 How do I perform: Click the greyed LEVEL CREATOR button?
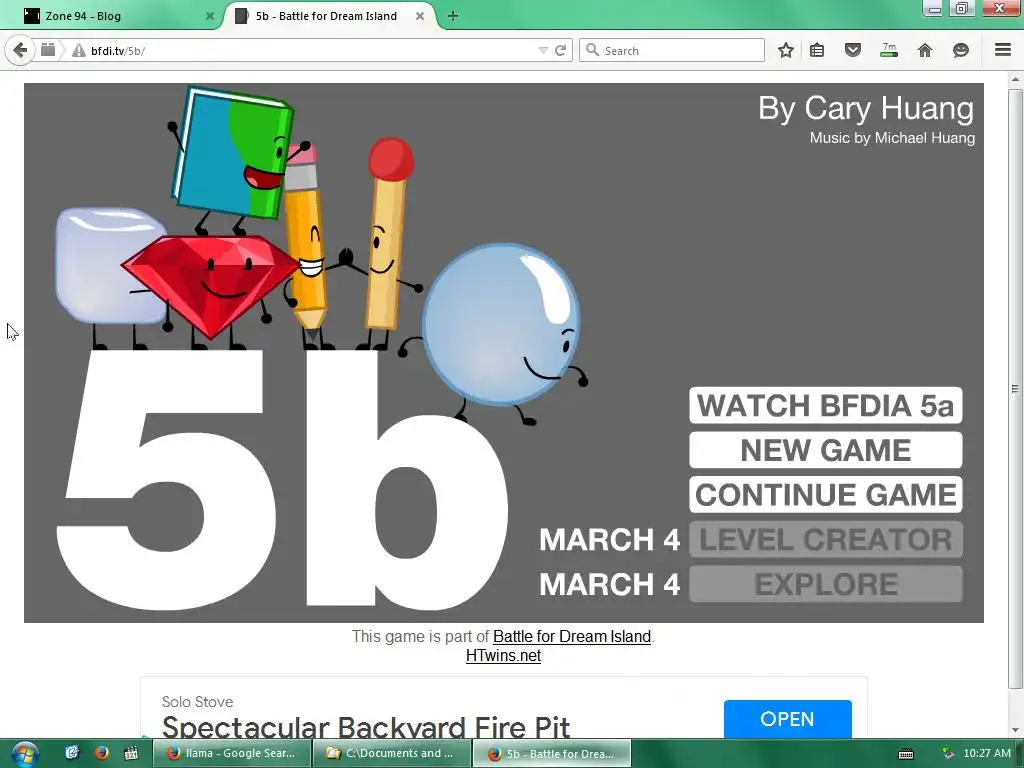825,539
